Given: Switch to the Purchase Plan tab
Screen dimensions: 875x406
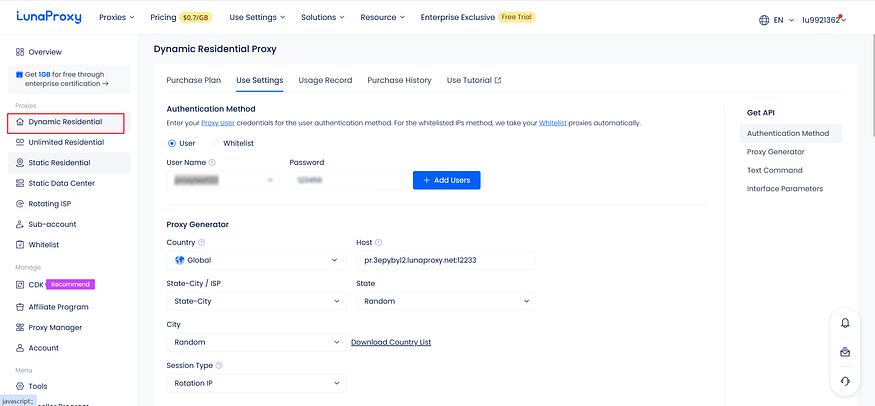Looking at the screenshot, I should 194,80.
